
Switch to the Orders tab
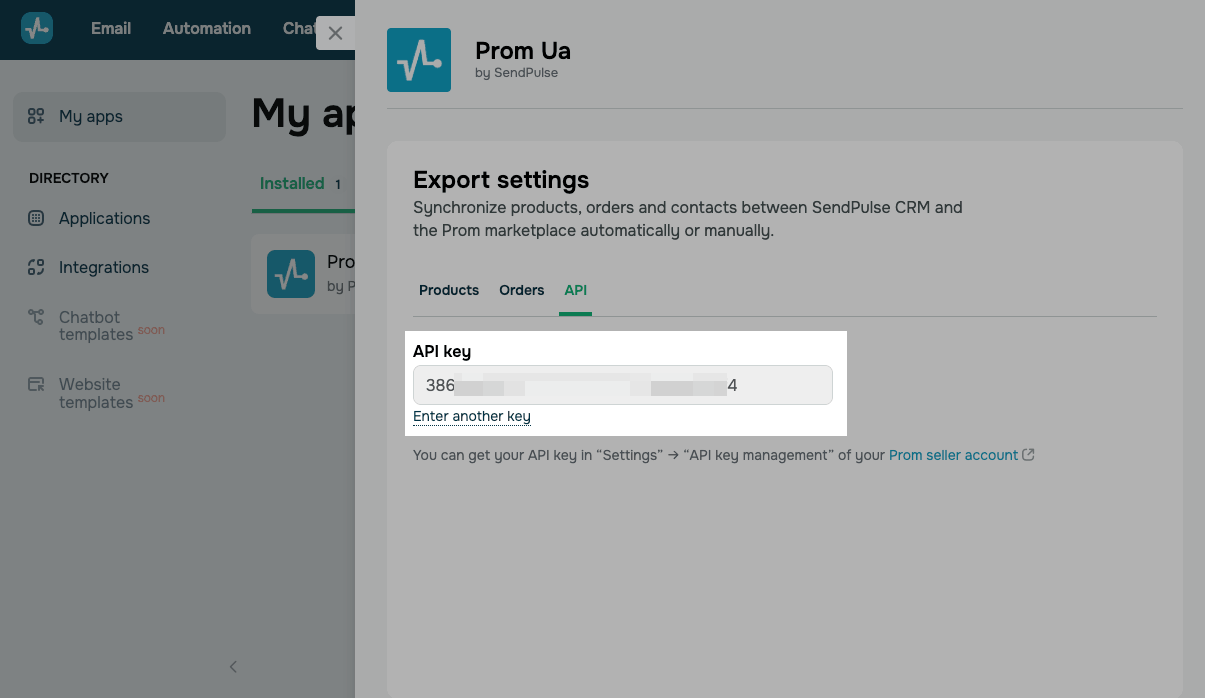point(521,290)
